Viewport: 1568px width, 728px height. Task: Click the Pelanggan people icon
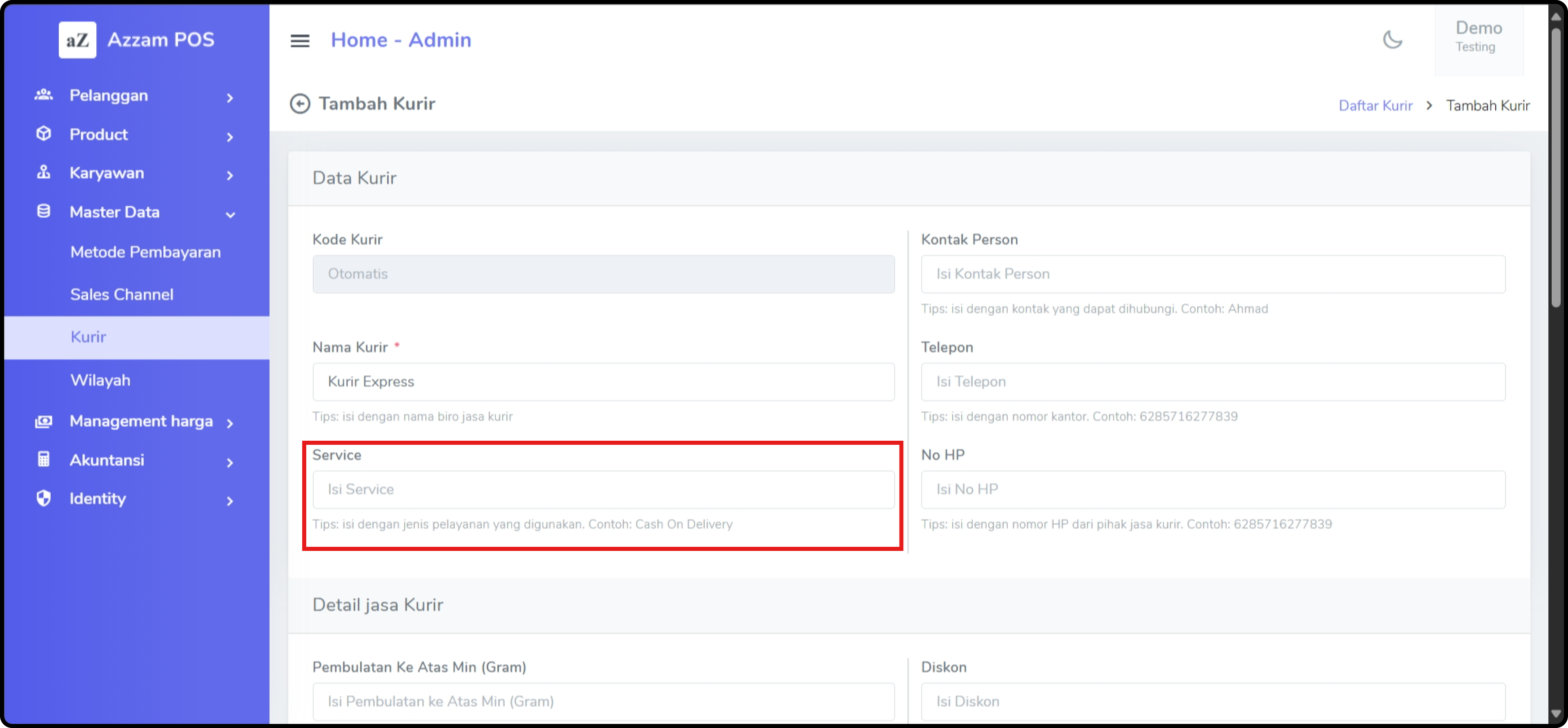click(43, 95)
